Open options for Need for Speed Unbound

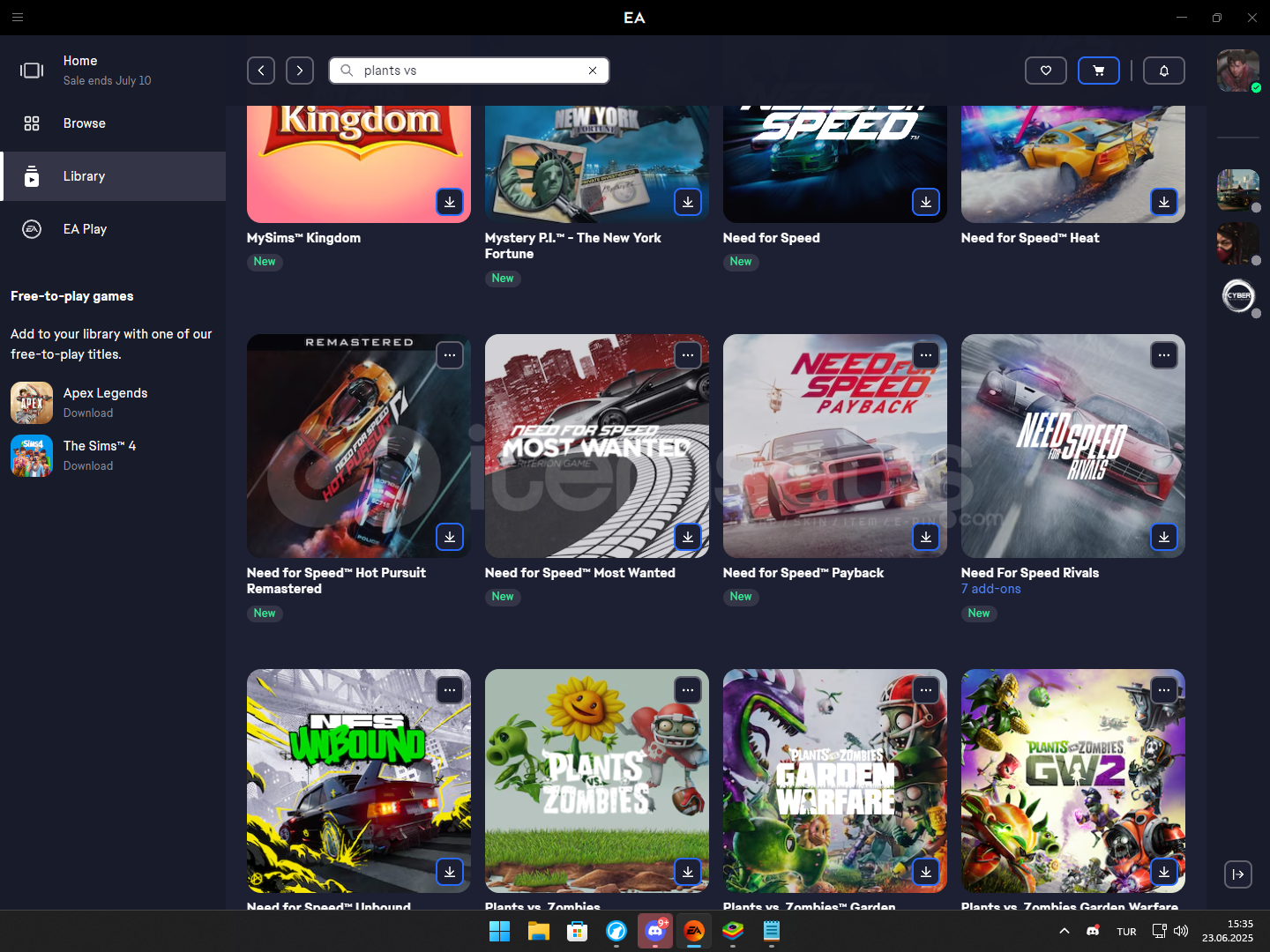pos(450,690)
